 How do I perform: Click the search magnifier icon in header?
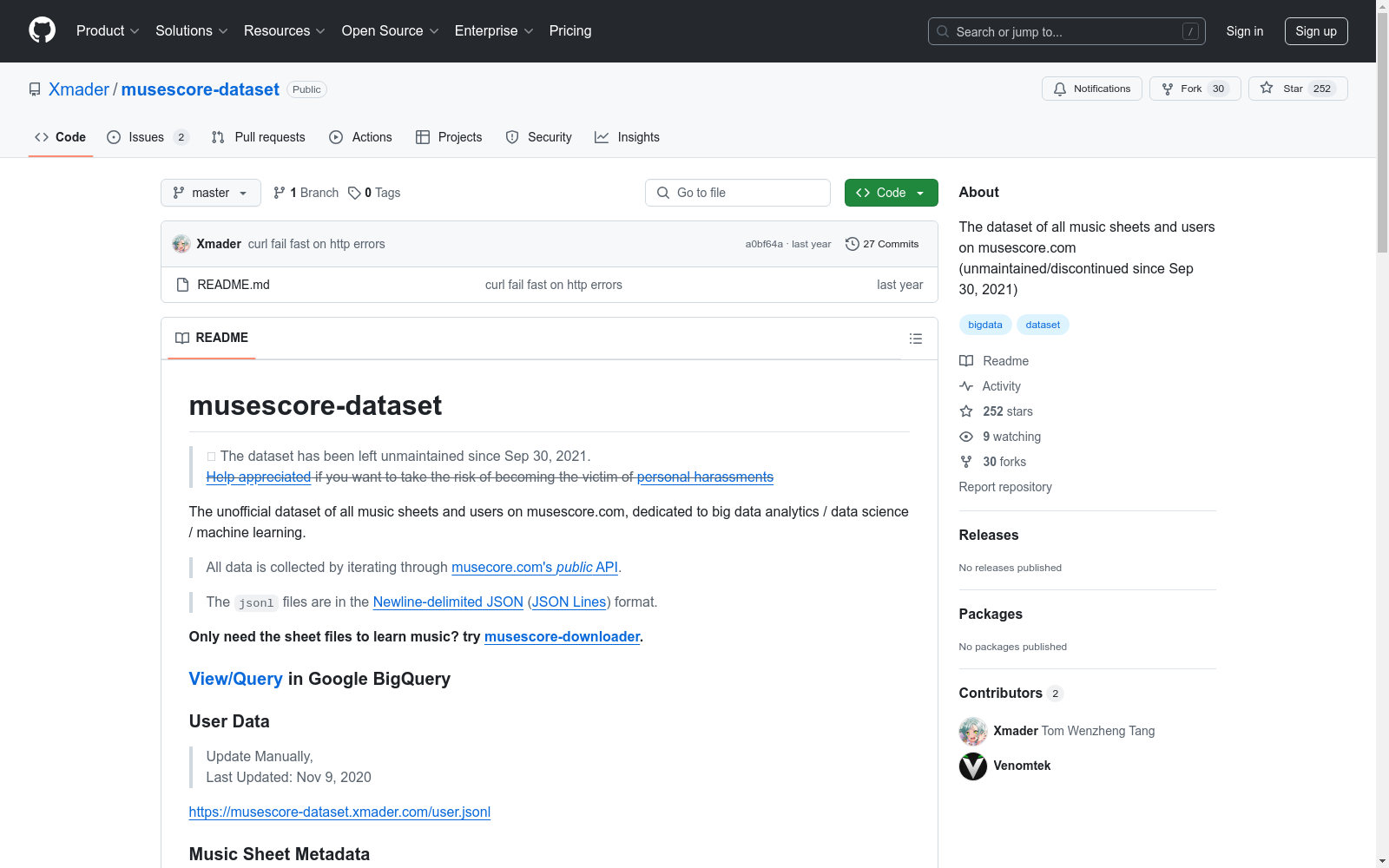pos(943,31)
